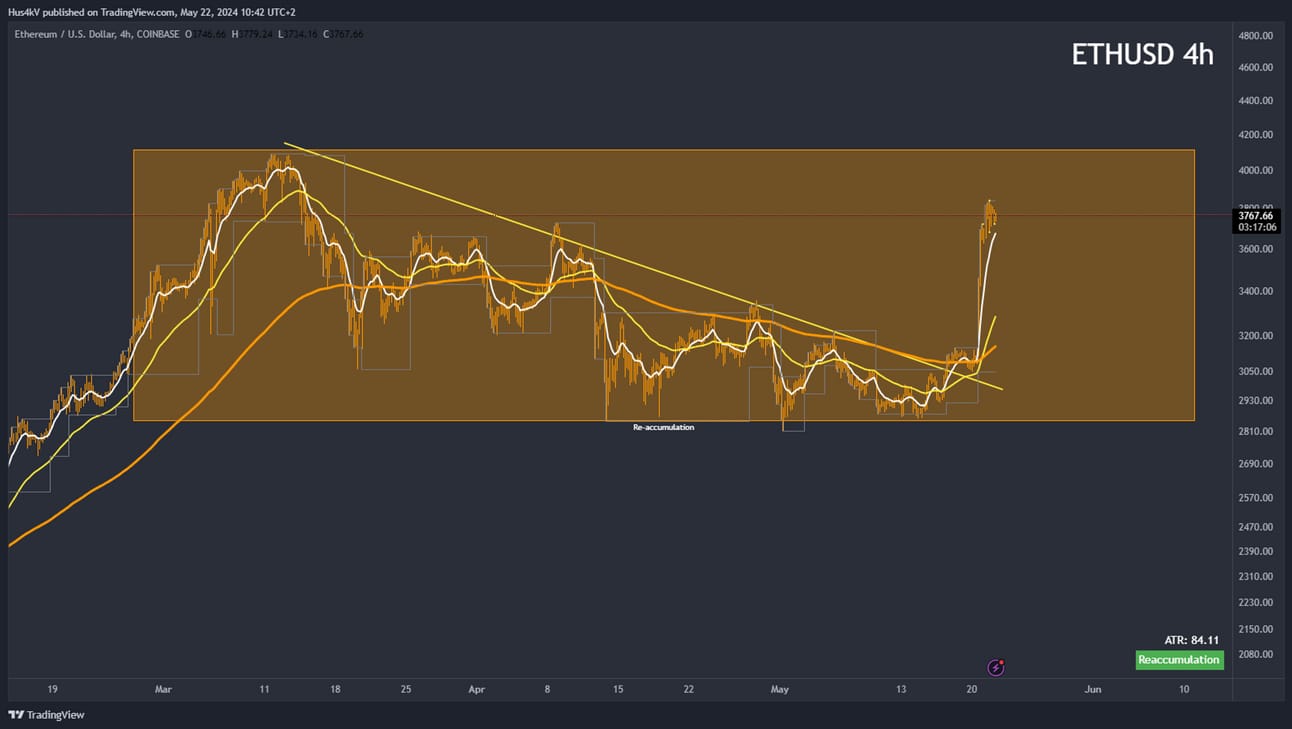1292x729 pixels.
Task: Click the Hus4kV published on TradingView.com header
Action: (x=152, y=12)
